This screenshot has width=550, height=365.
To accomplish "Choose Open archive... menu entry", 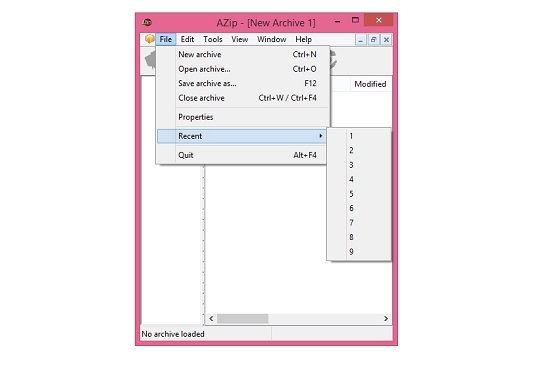I will pos(243,69).
